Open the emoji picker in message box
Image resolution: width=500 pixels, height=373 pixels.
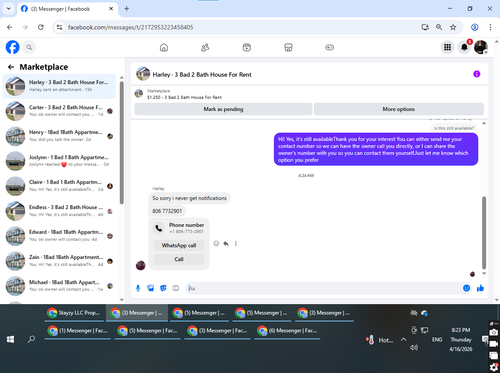(467, 288)
